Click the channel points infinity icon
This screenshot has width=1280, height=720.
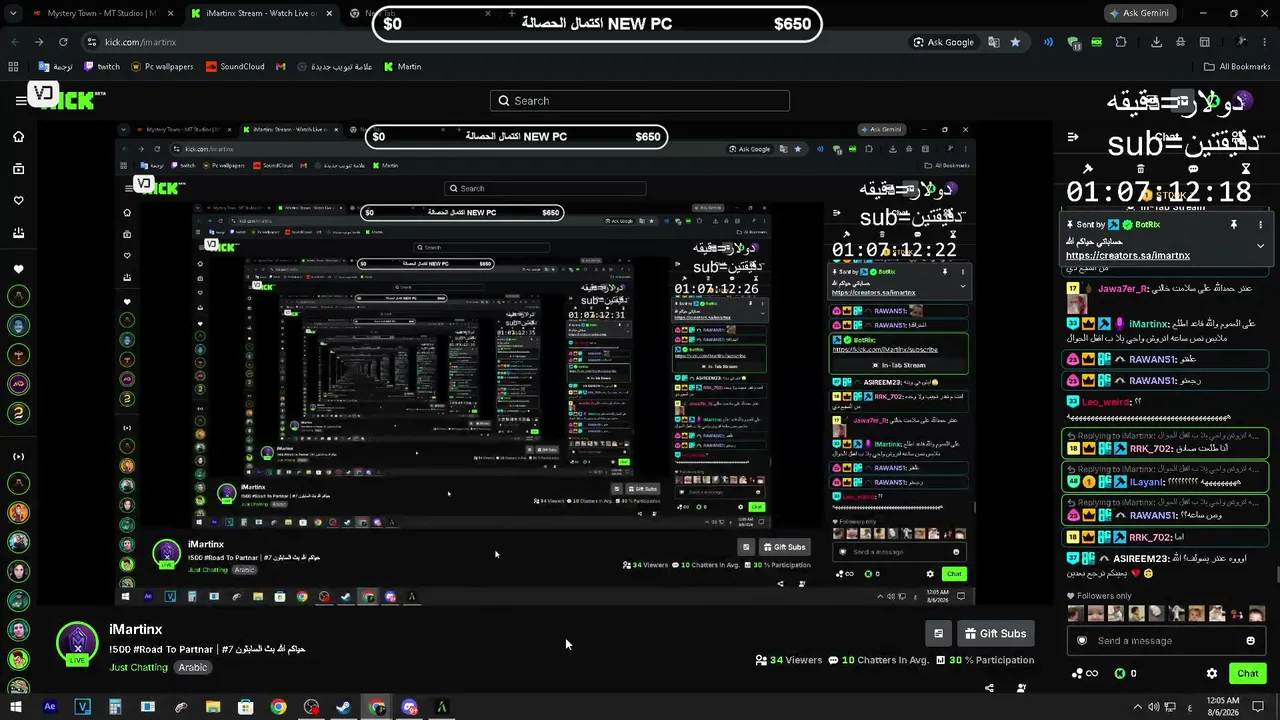(x=1085, y=674)
